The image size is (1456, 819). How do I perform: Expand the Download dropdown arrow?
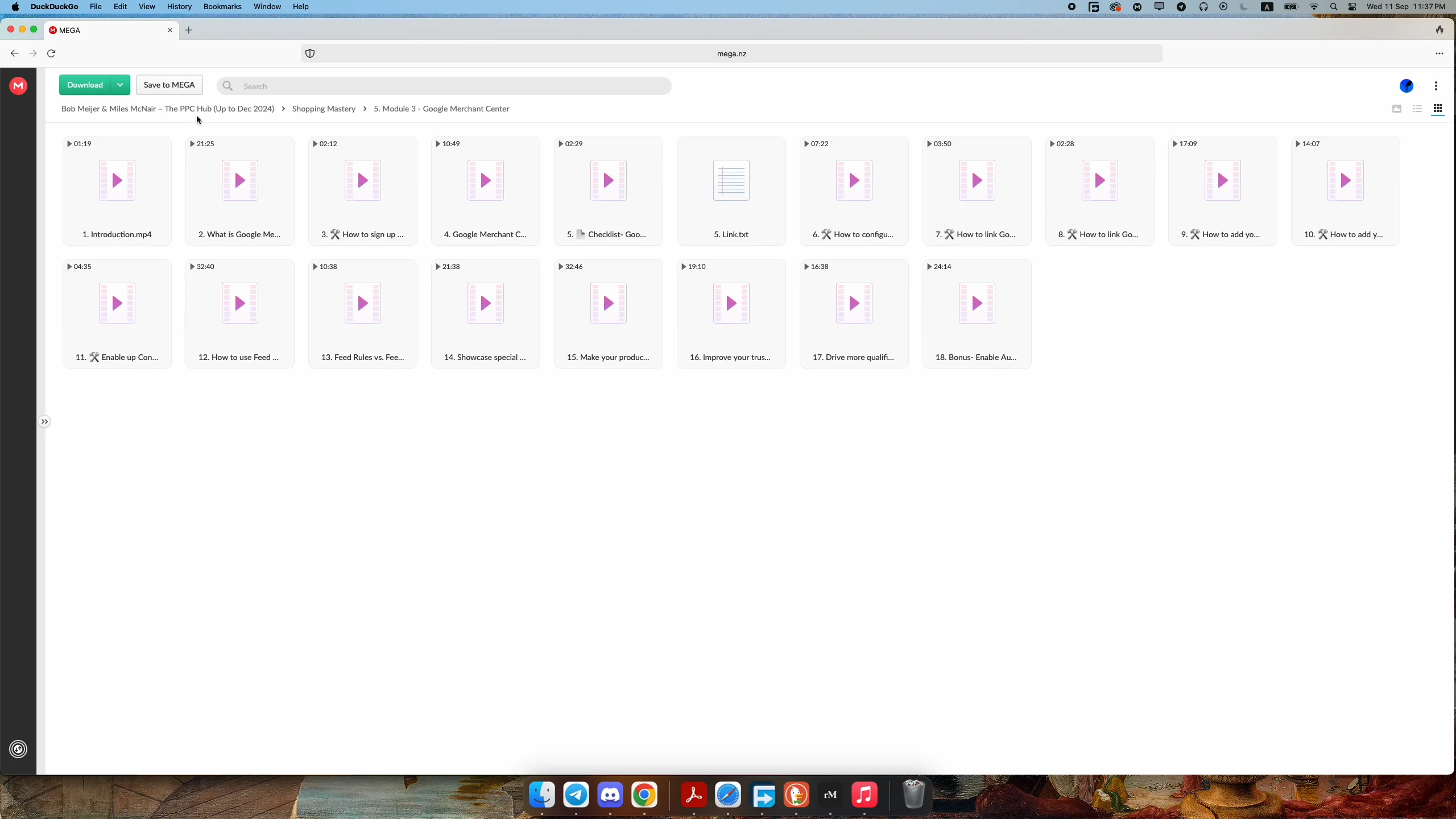point(120,85)
